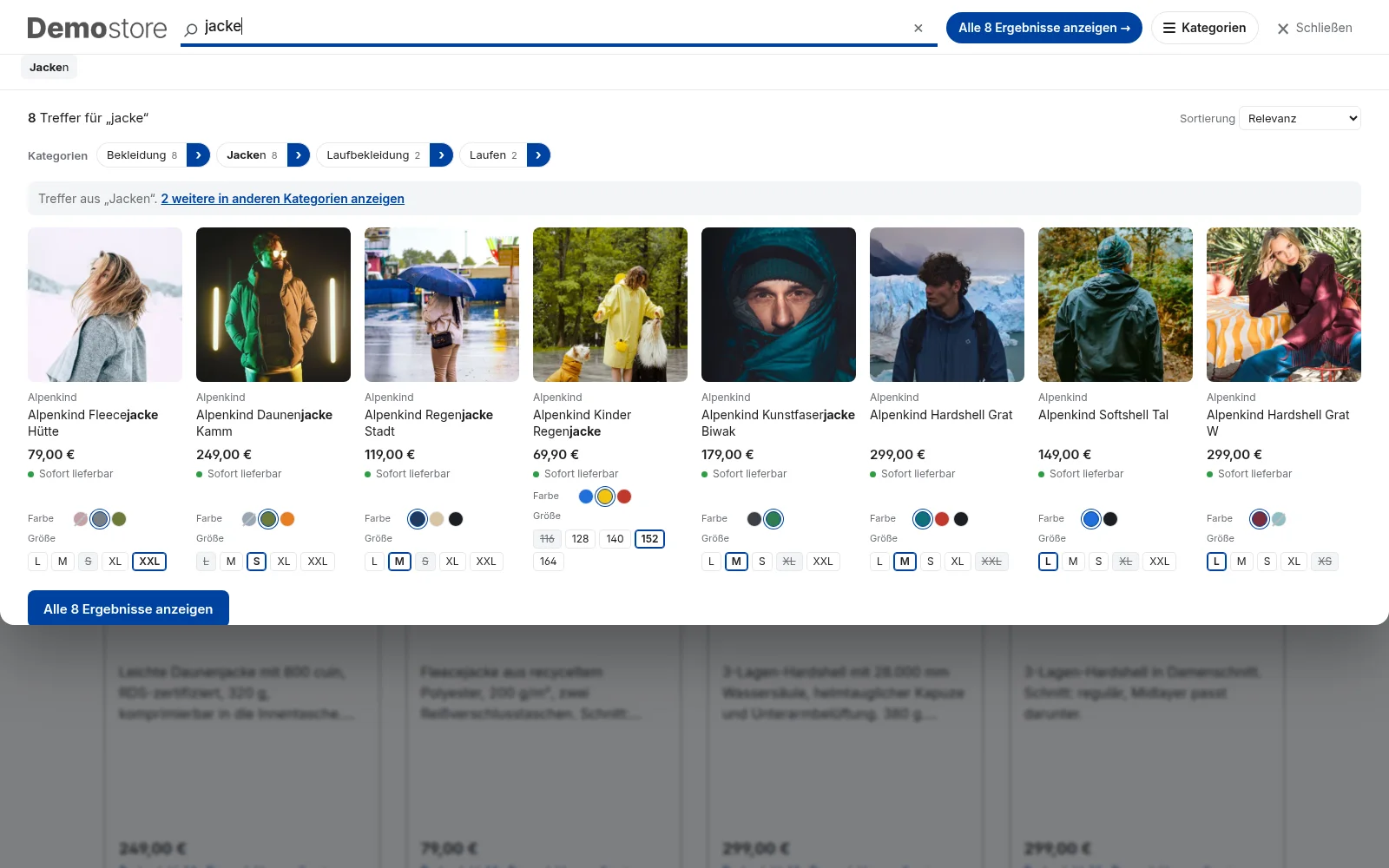The height and width of the screenshot is (868, 1389).
Task: Filter by Laufen category chip
Action: (x=493, y=155)
